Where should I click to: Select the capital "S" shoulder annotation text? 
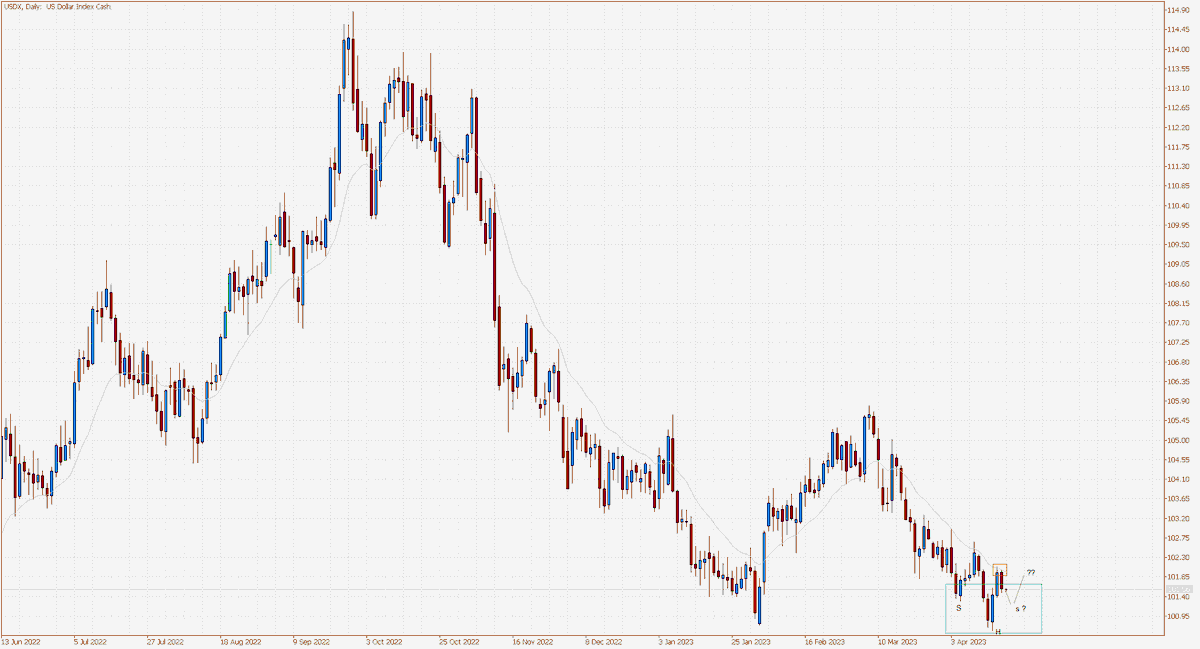(958, 607)
